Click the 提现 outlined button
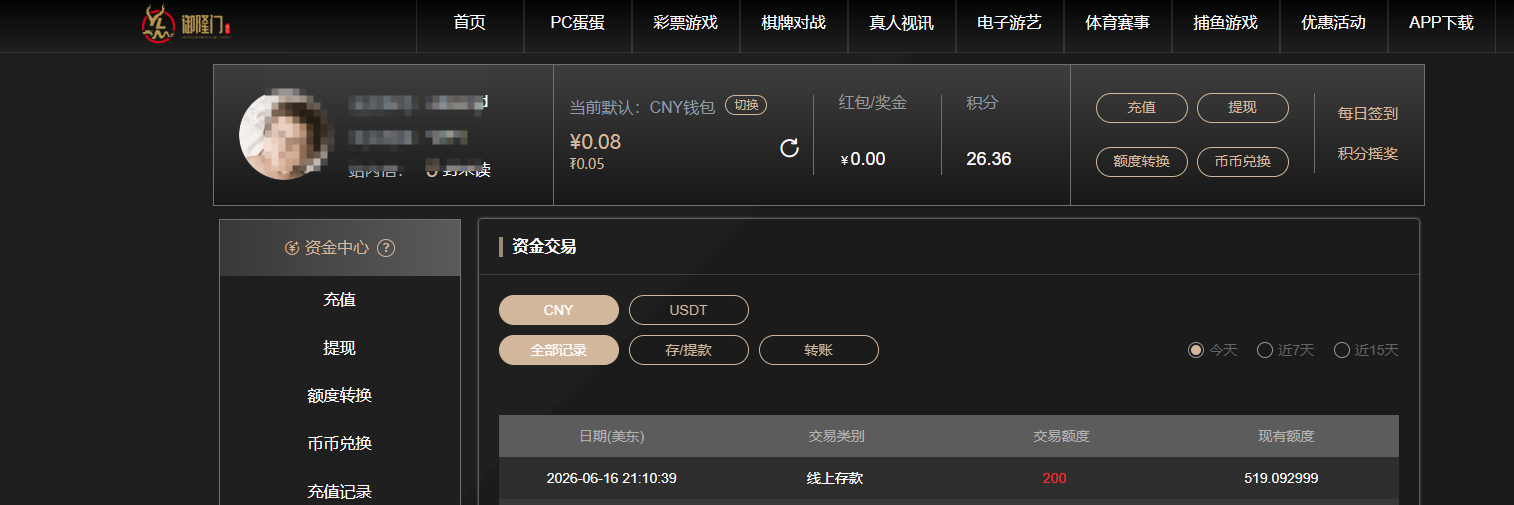The width and height of the screenshot is (1514, 505). (x=1242, y=108)
